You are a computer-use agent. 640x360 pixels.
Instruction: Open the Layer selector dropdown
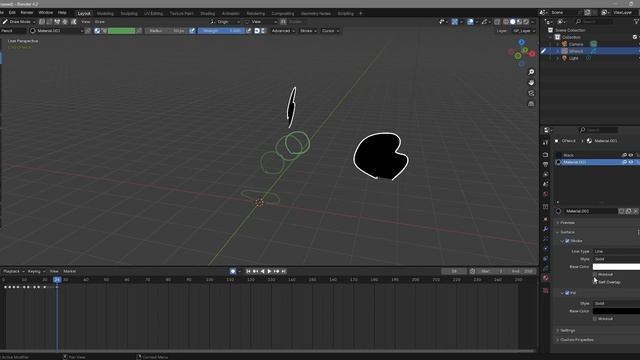pyautogui.click(x=524, y=31)
